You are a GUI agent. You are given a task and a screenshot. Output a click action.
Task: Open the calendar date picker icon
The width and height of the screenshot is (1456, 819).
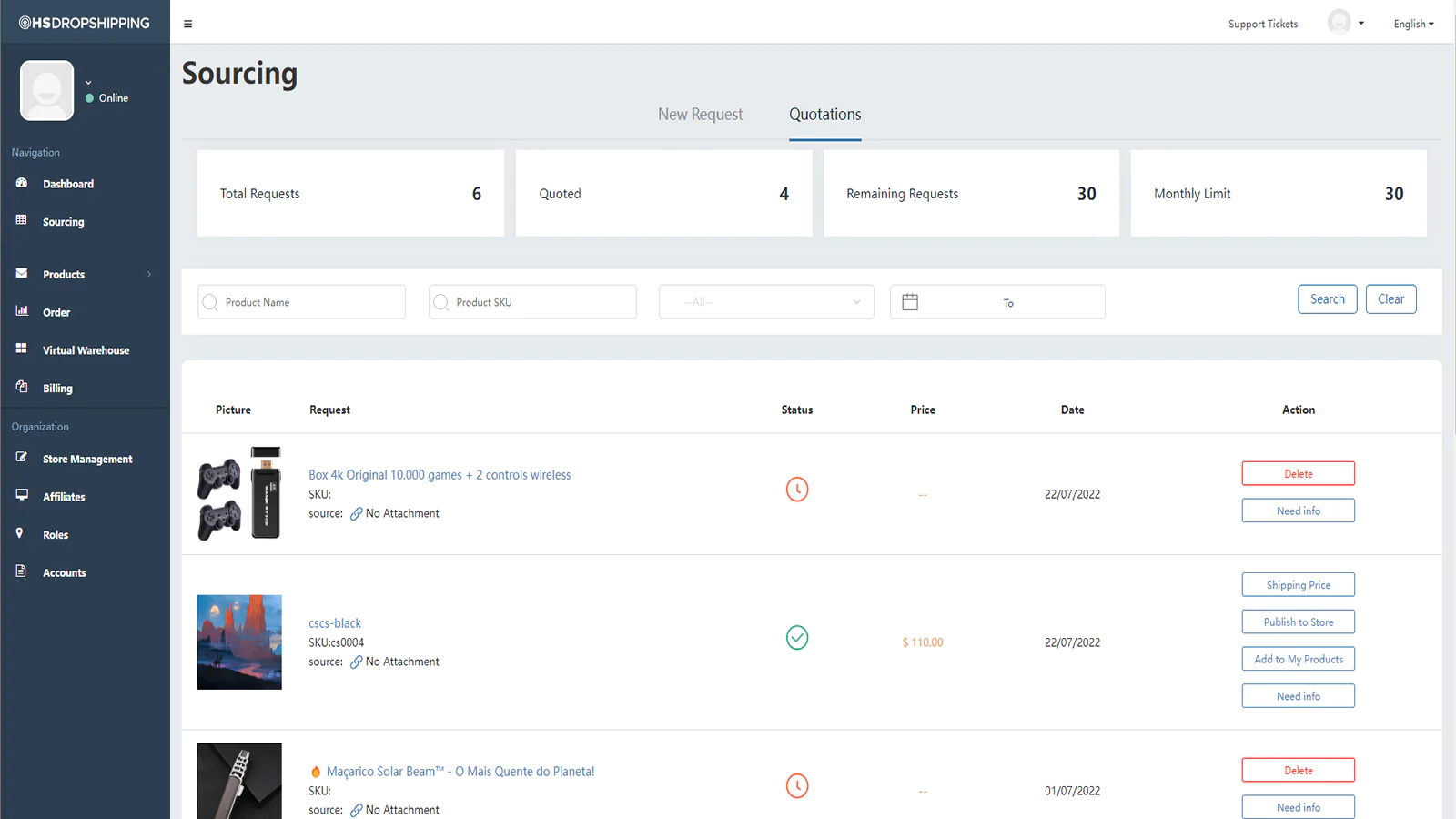click(x=910, y=302)
